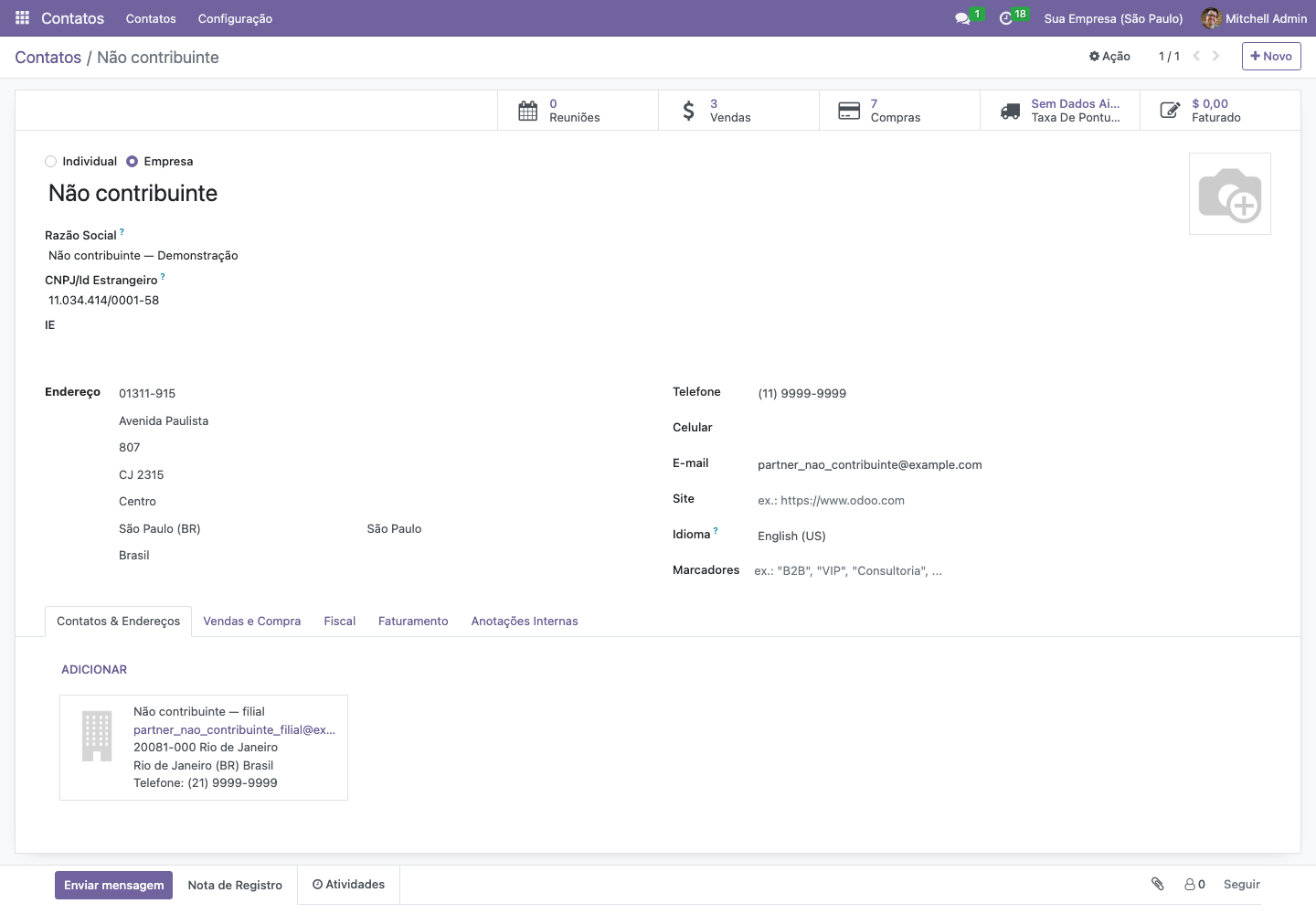Switch to Fiscal tab

[339, 622]
